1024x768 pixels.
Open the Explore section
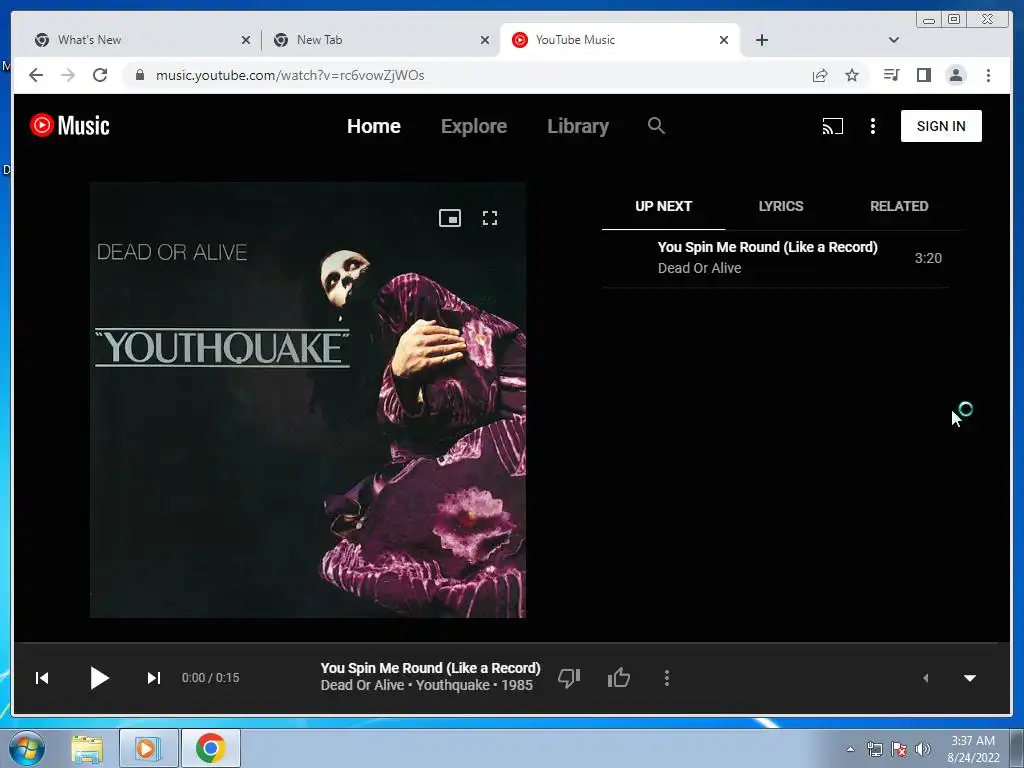click(474, 126)
